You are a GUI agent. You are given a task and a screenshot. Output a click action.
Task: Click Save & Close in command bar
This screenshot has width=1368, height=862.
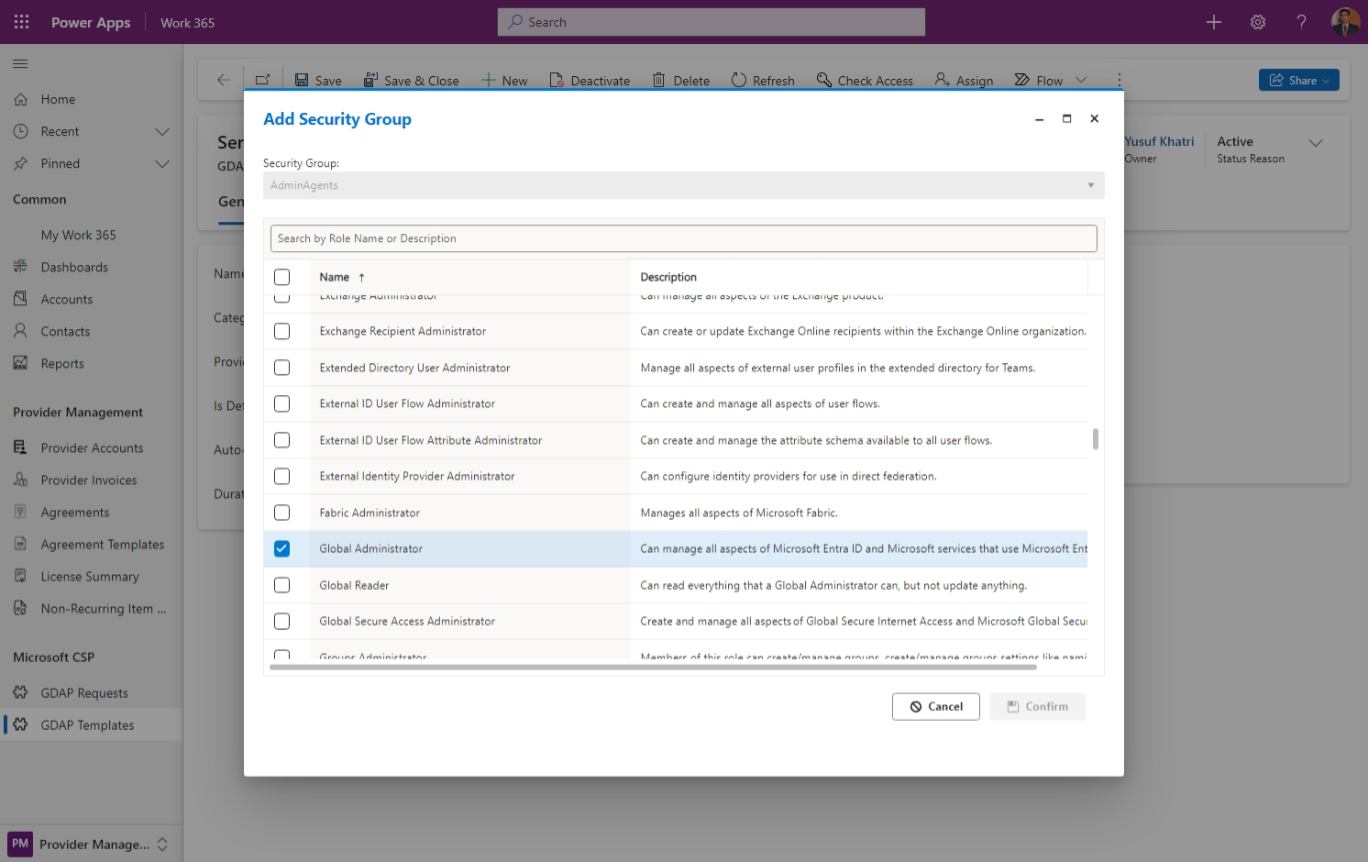click(x=411, y=80)
